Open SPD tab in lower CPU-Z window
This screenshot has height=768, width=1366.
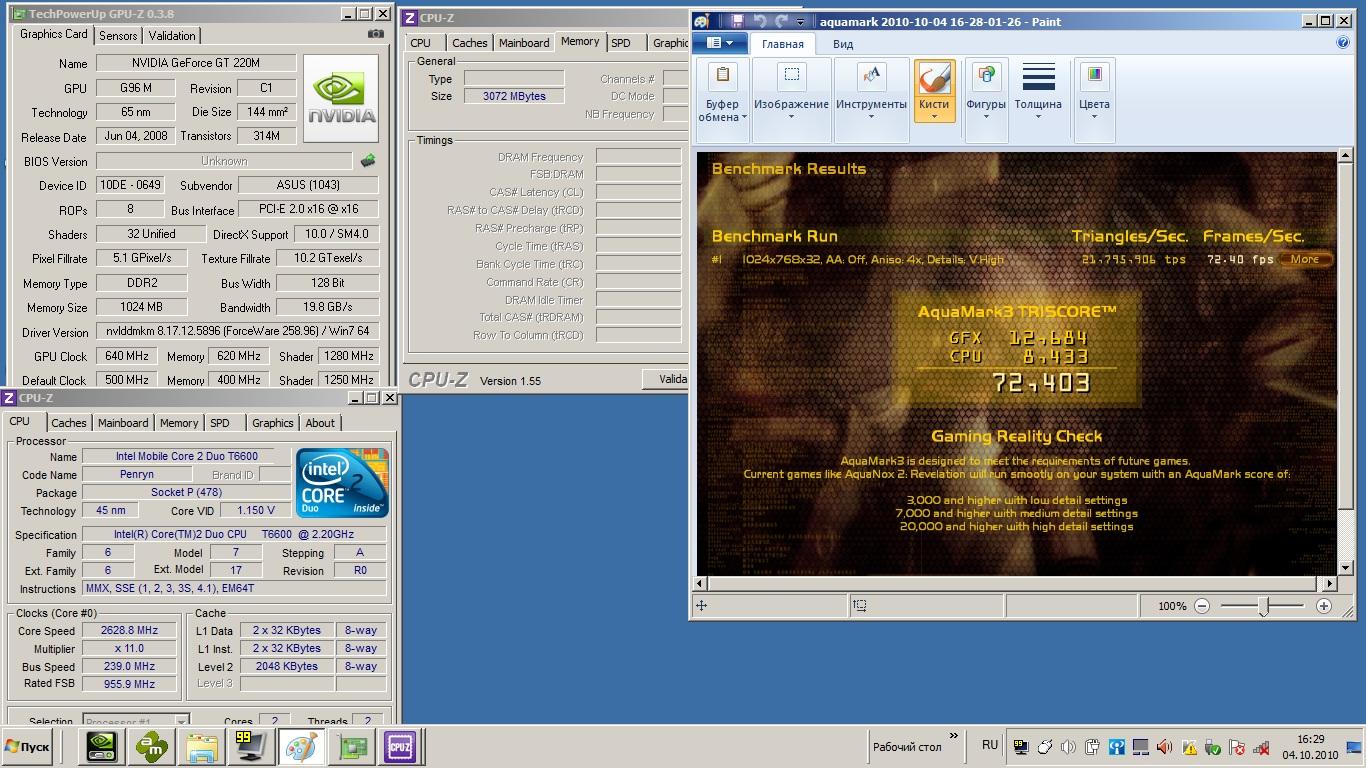click(220, 423)
